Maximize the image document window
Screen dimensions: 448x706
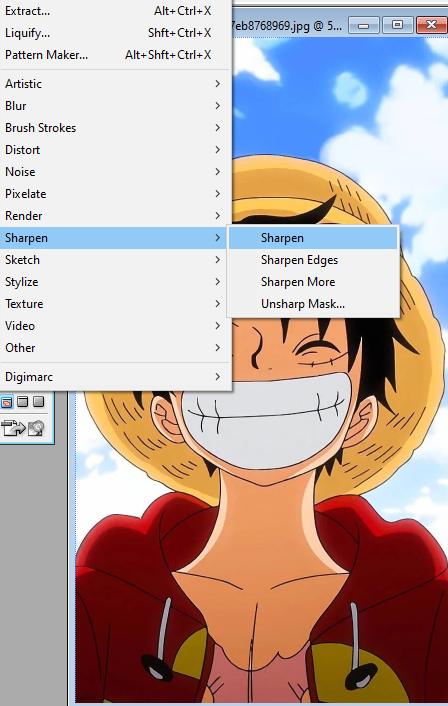point(397,25)
